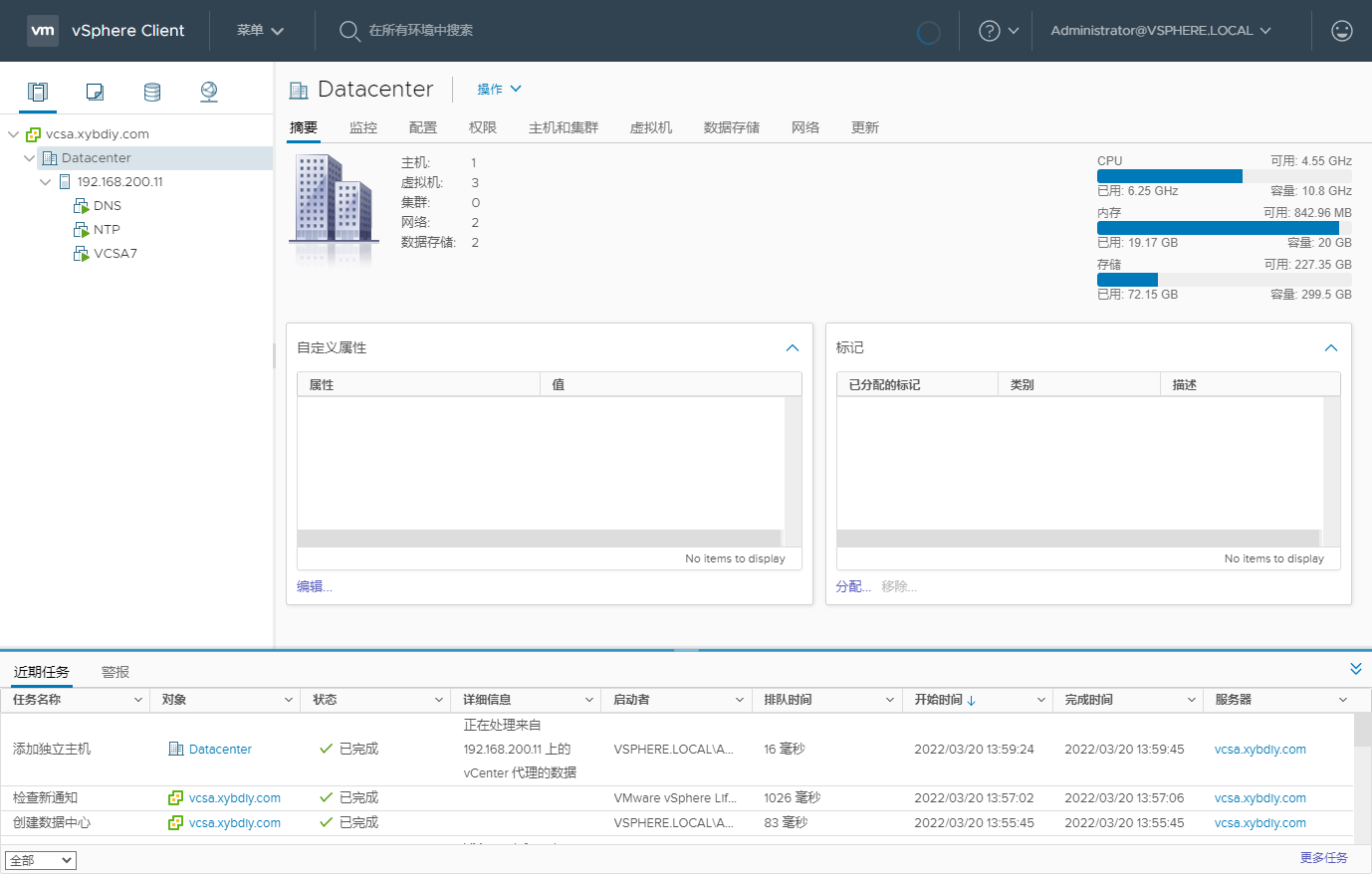Click the search magnifier in the top bar
1372x874 pixels.
click(x=349, y=31)
